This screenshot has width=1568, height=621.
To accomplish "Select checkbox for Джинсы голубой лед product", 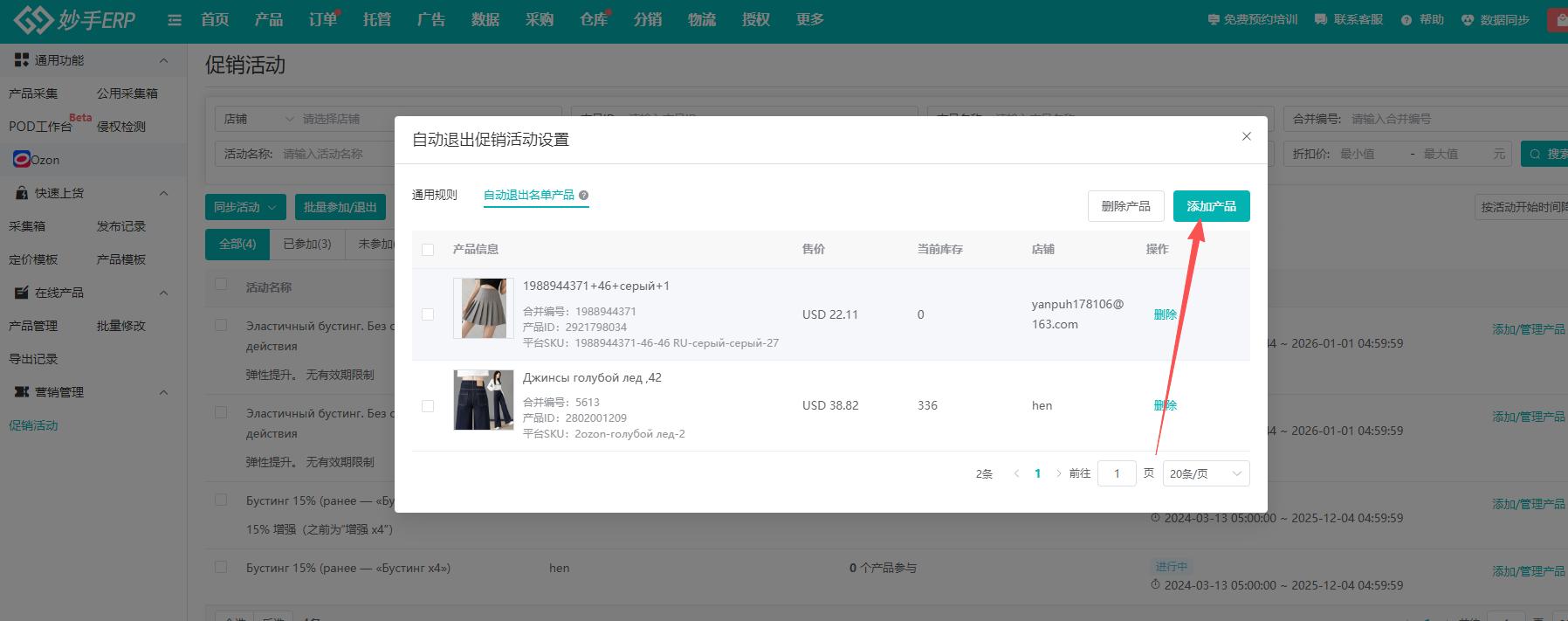I will tap(428, 406).
